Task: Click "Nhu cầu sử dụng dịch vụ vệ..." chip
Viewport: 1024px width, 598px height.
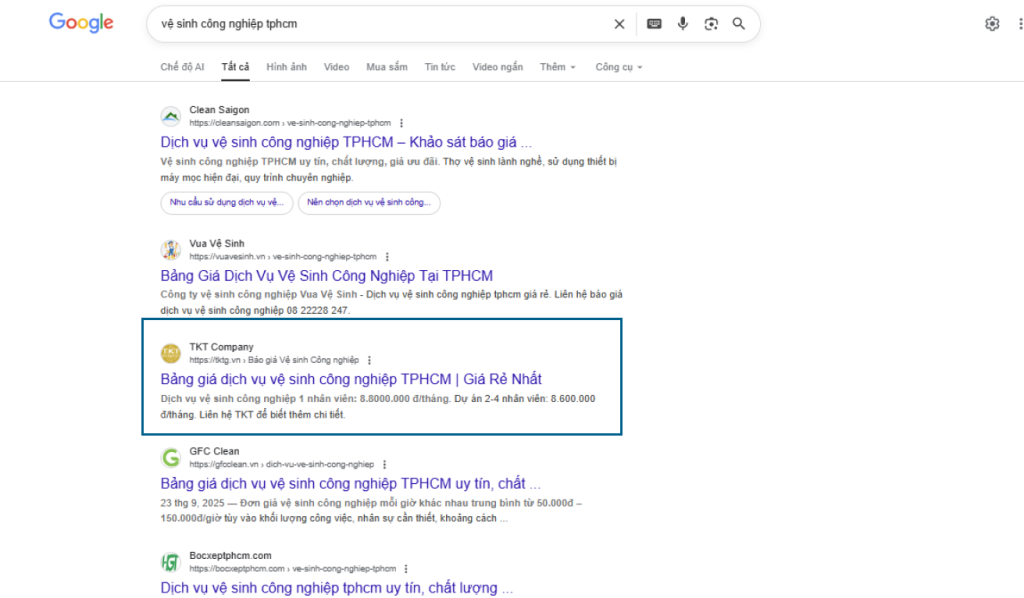Action: point(226,202)
